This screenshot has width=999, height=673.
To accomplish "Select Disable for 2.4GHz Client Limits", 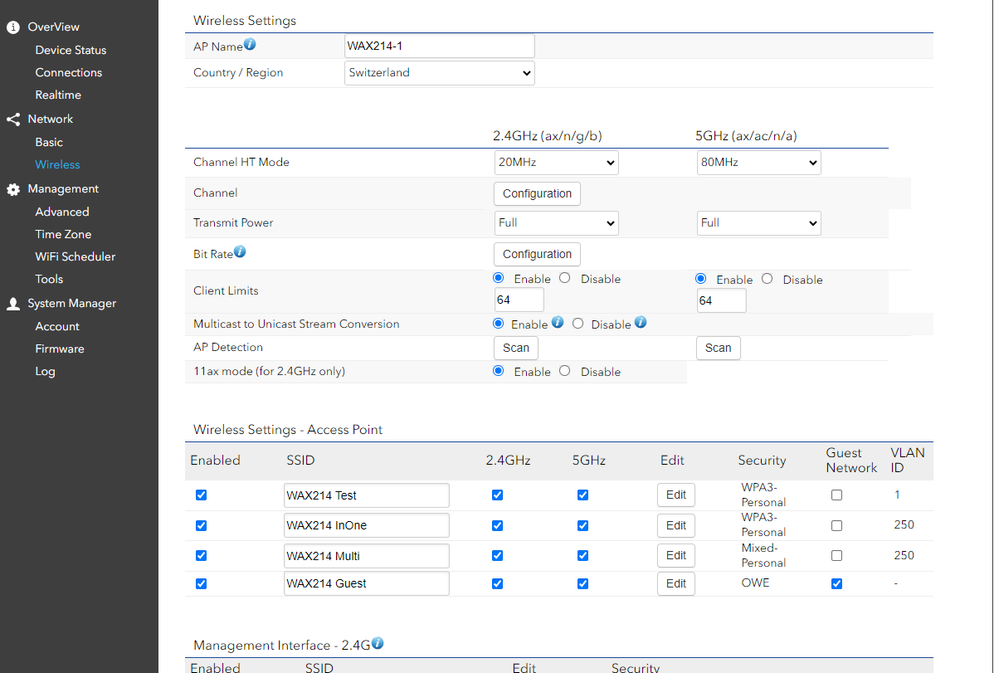I will click(x=565, y=278).
